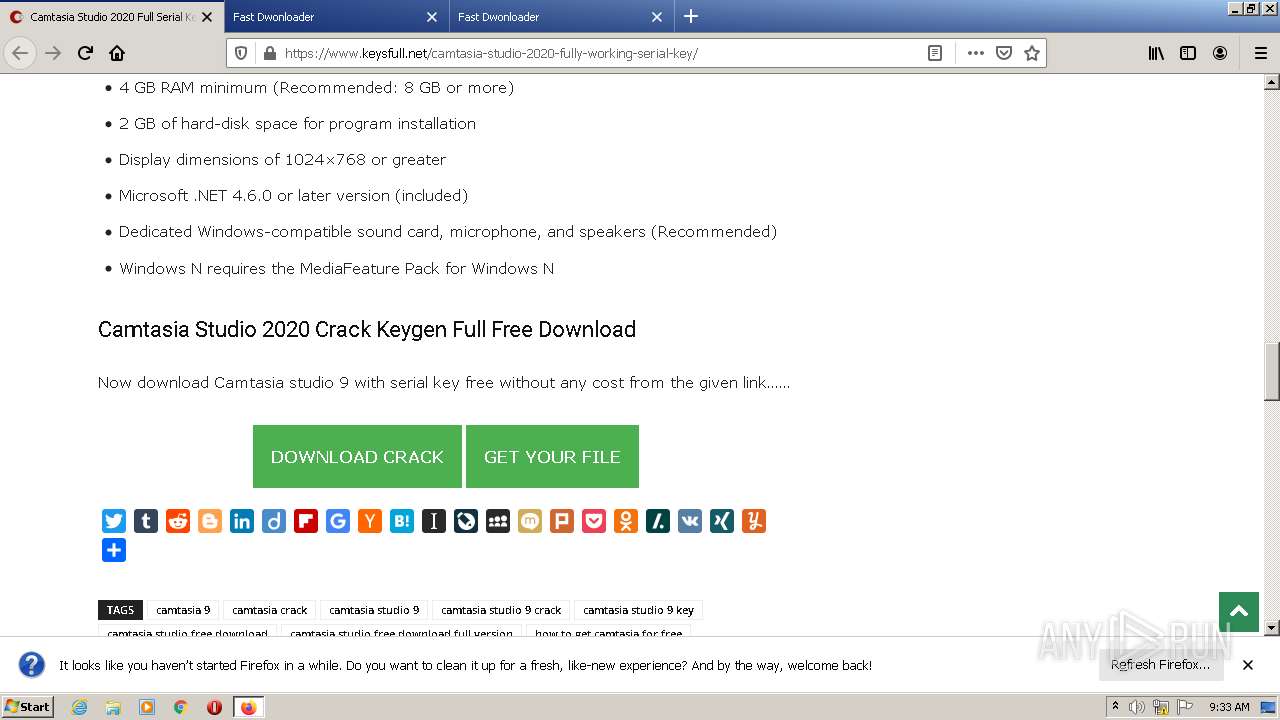
Task: View site security padlock info
Action: (x=268, y=53)
